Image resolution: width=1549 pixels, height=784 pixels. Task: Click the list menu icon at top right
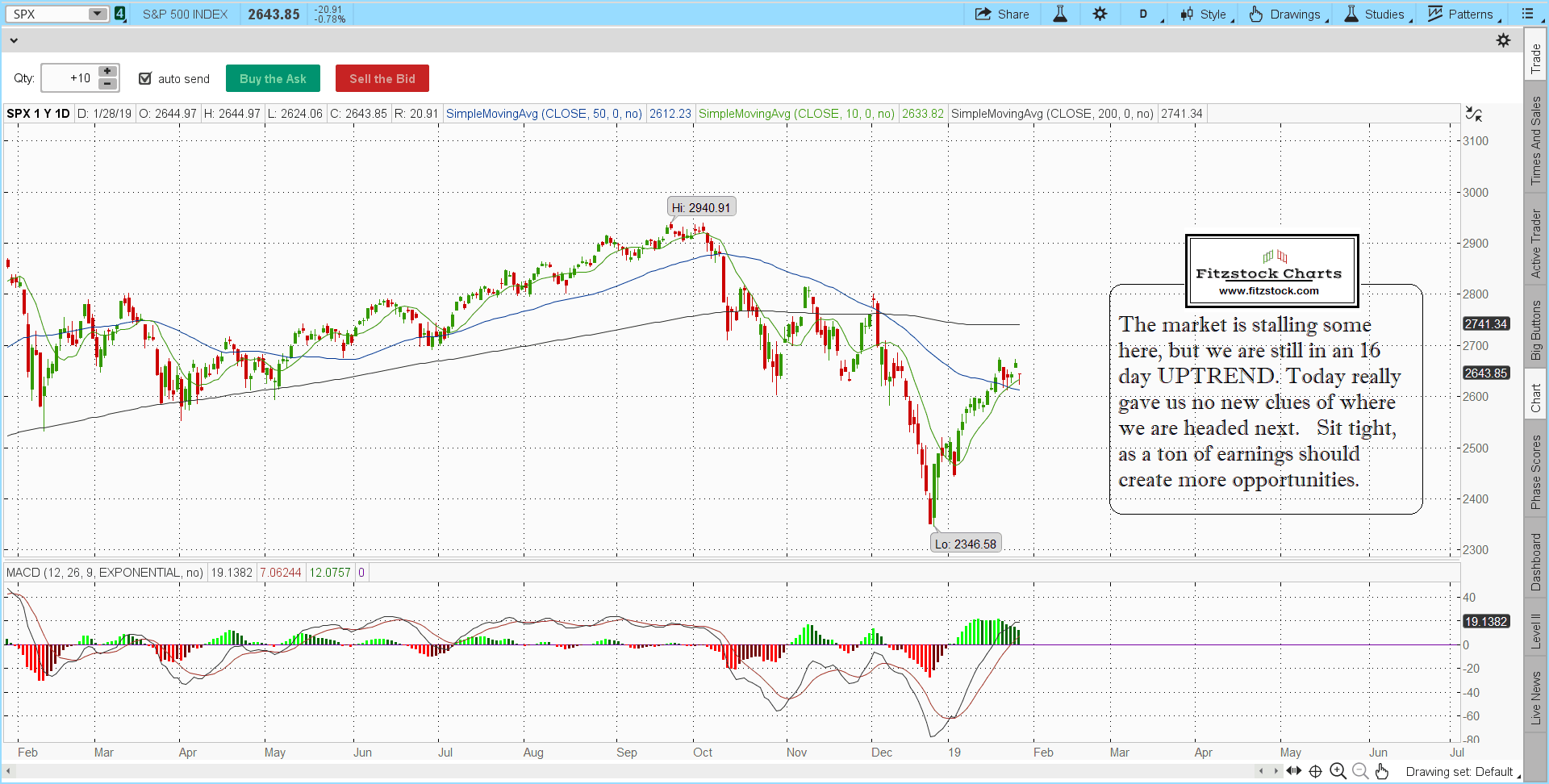pyautogui.click(x=1527, y=15)
